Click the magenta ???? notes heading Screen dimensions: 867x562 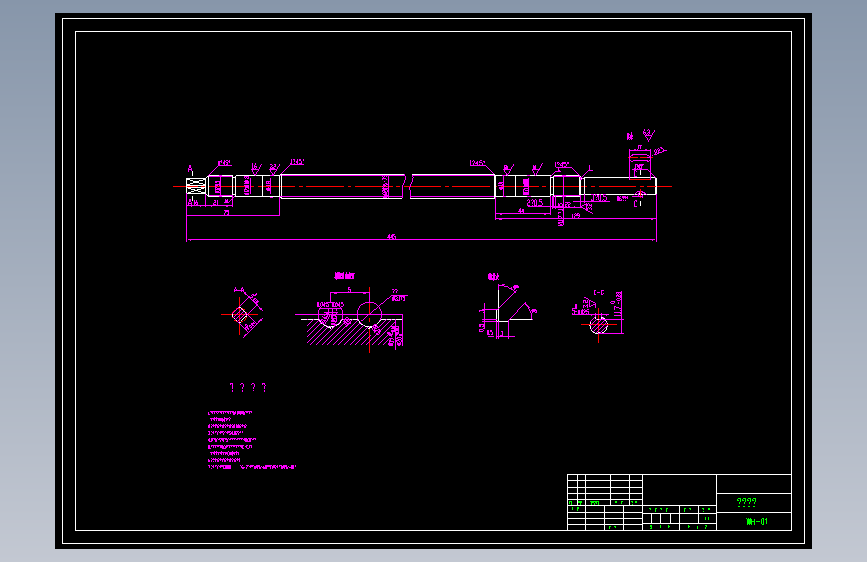pos(248,387)
